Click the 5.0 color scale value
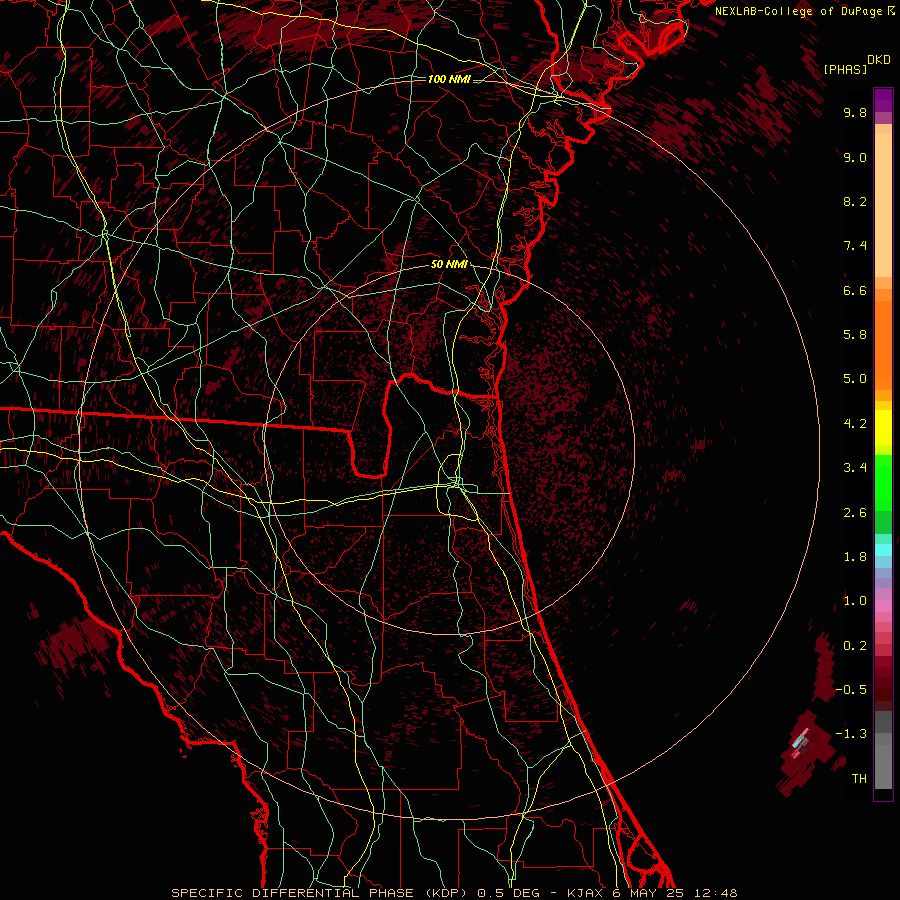Image resolution: width=900 pixels, height=900 pixels. [855, 379]
